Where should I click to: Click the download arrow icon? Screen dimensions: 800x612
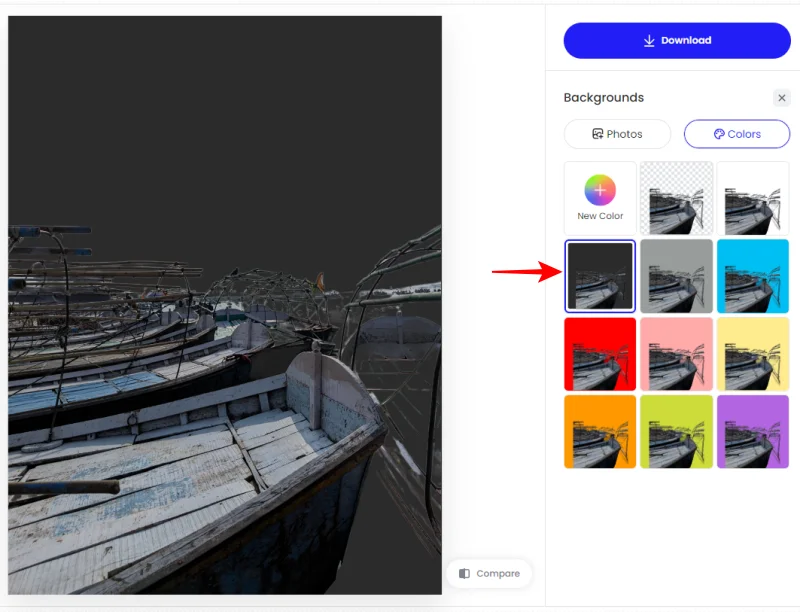click(x=649, y=40)
